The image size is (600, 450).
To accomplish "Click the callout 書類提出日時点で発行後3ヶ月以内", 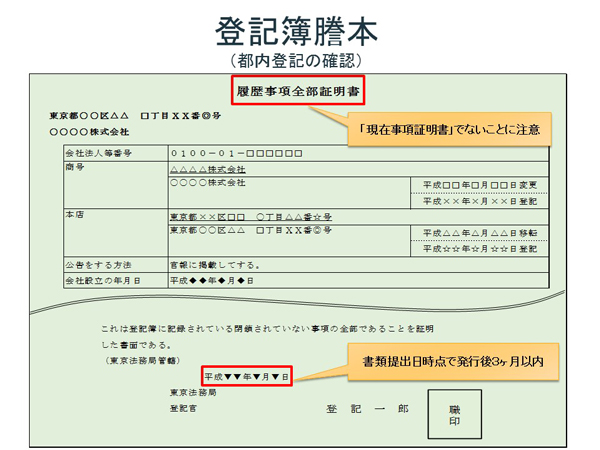I will pyautogui.click(x=453, y=362).
